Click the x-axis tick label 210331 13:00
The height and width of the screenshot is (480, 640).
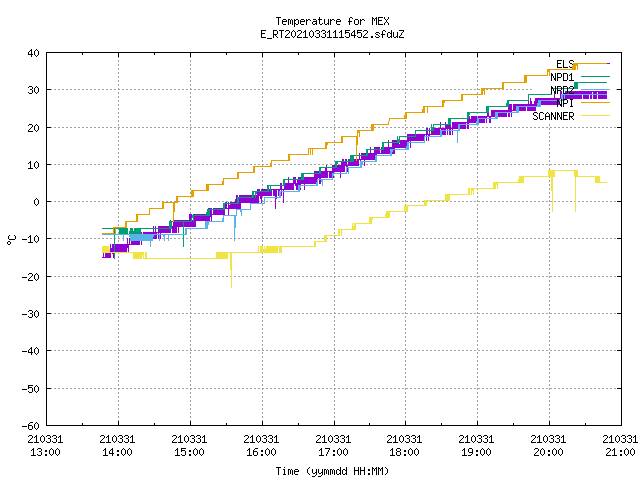click(45, 446)
